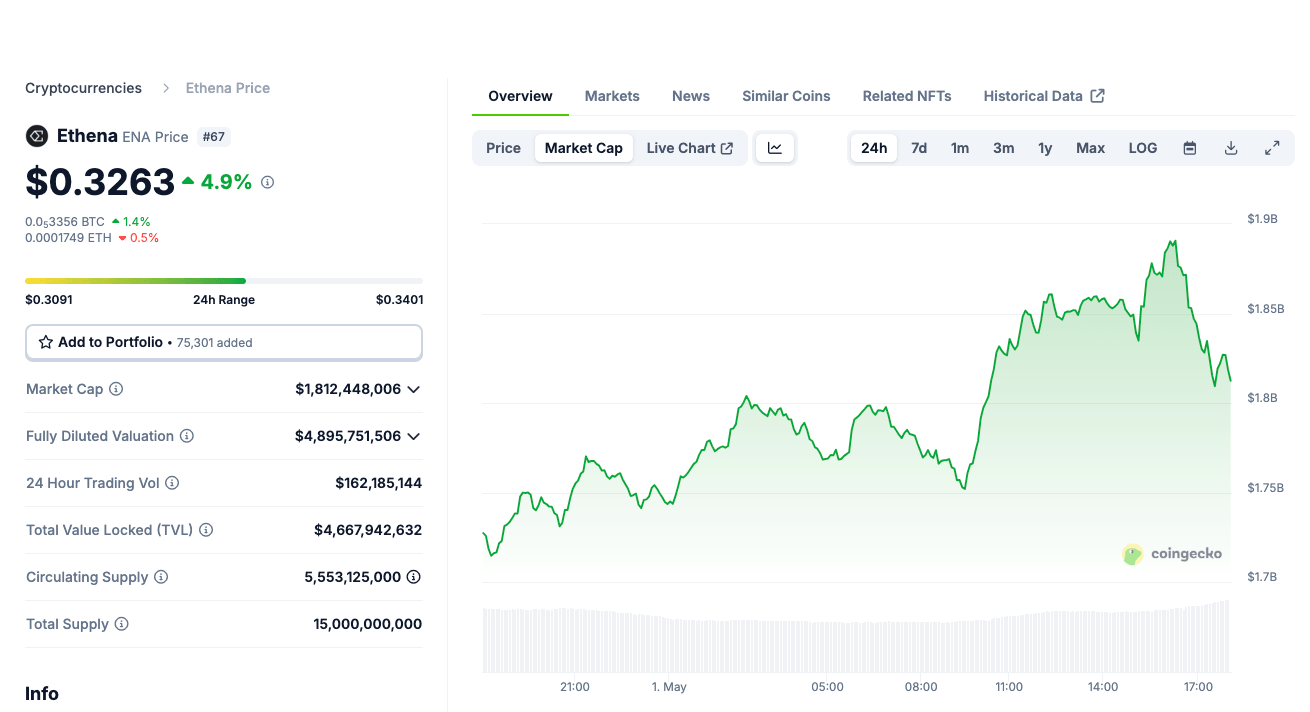Click the info icon beside Circulating Supply
Viewport: 1310px width, 712px height.
coord(159,577)
